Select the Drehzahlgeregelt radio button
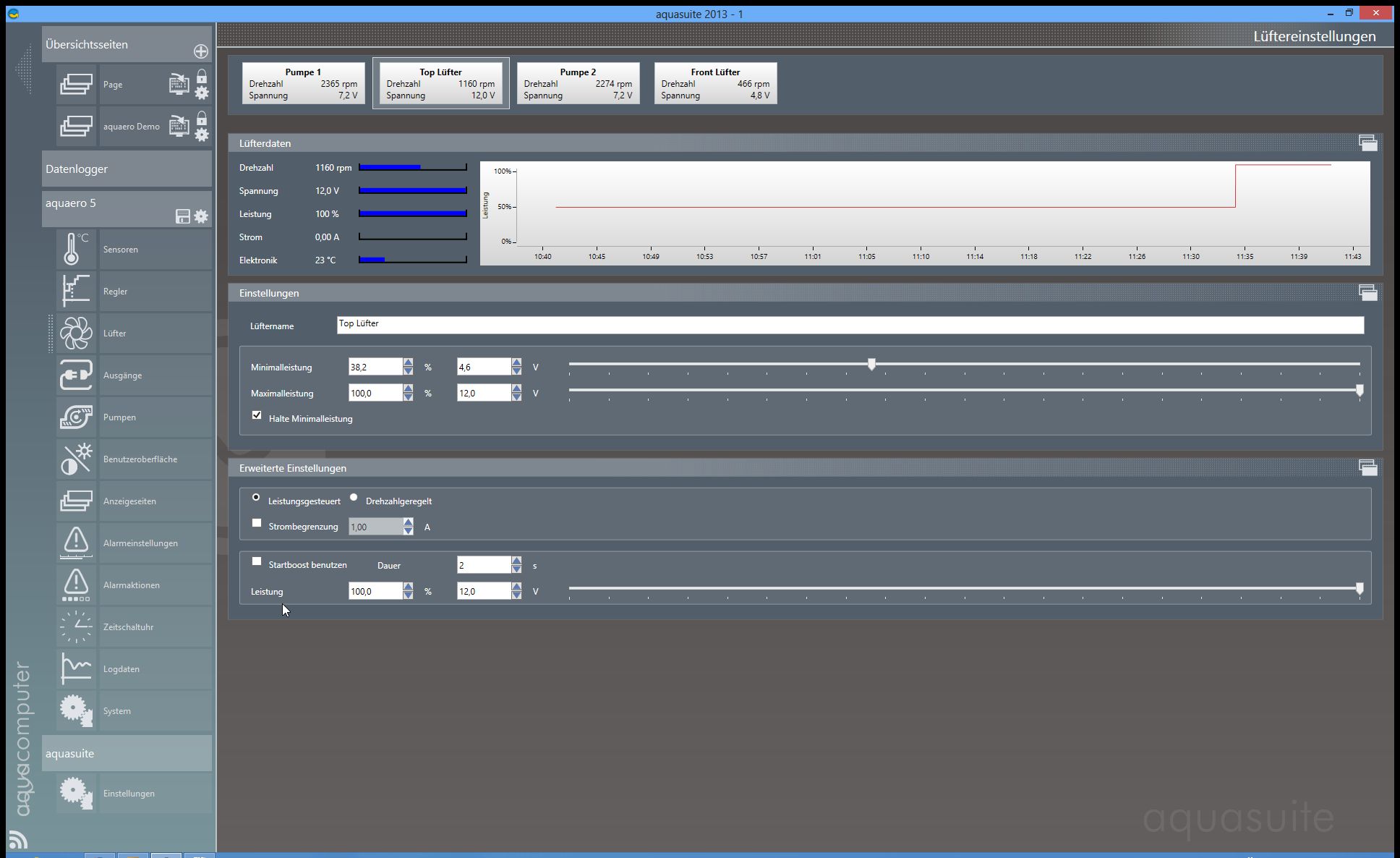The image size is (1400, 858). pos(354,497)
